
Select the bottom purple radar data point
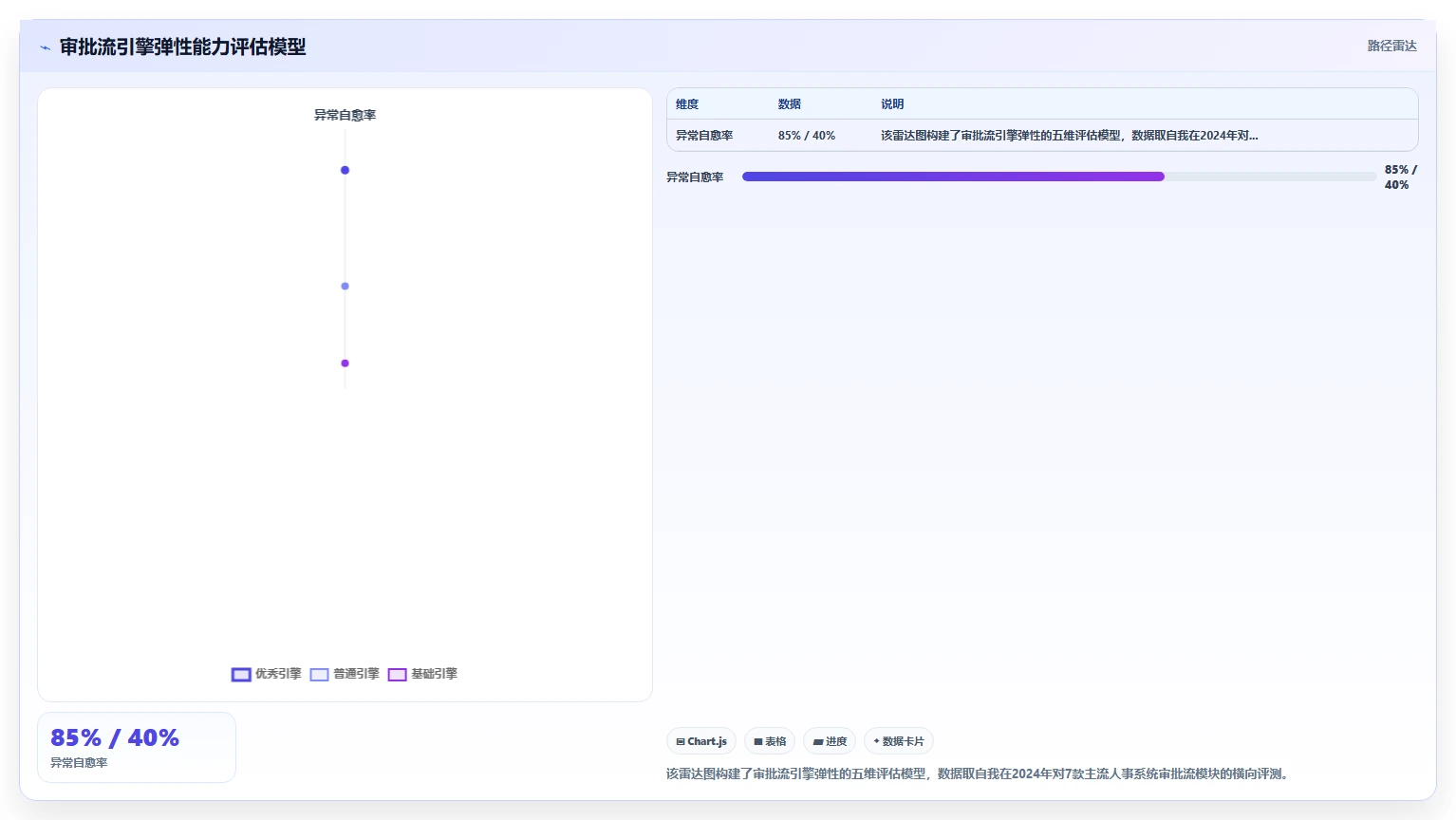tap(345, 363)
